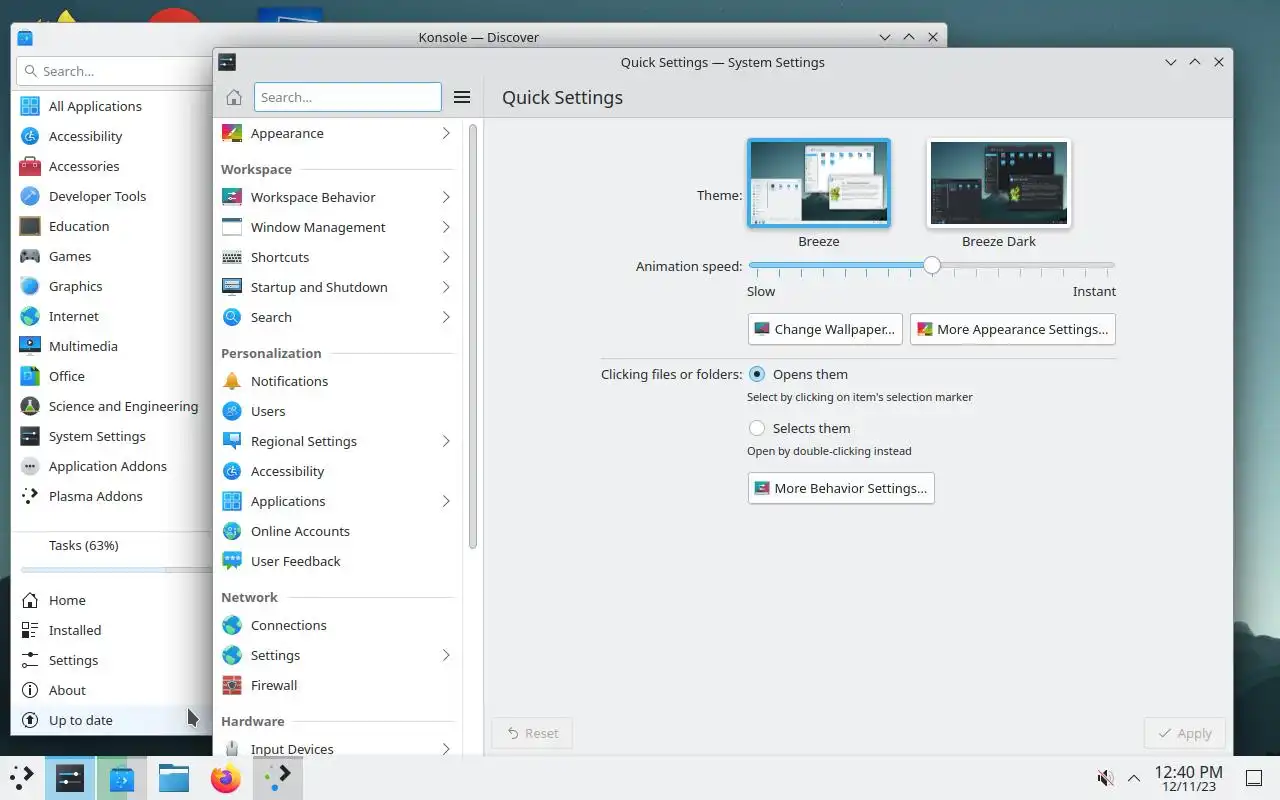The image size is (1280, 800).
Task: Expand the Appearance category chevron
Action: coord(446,133)
